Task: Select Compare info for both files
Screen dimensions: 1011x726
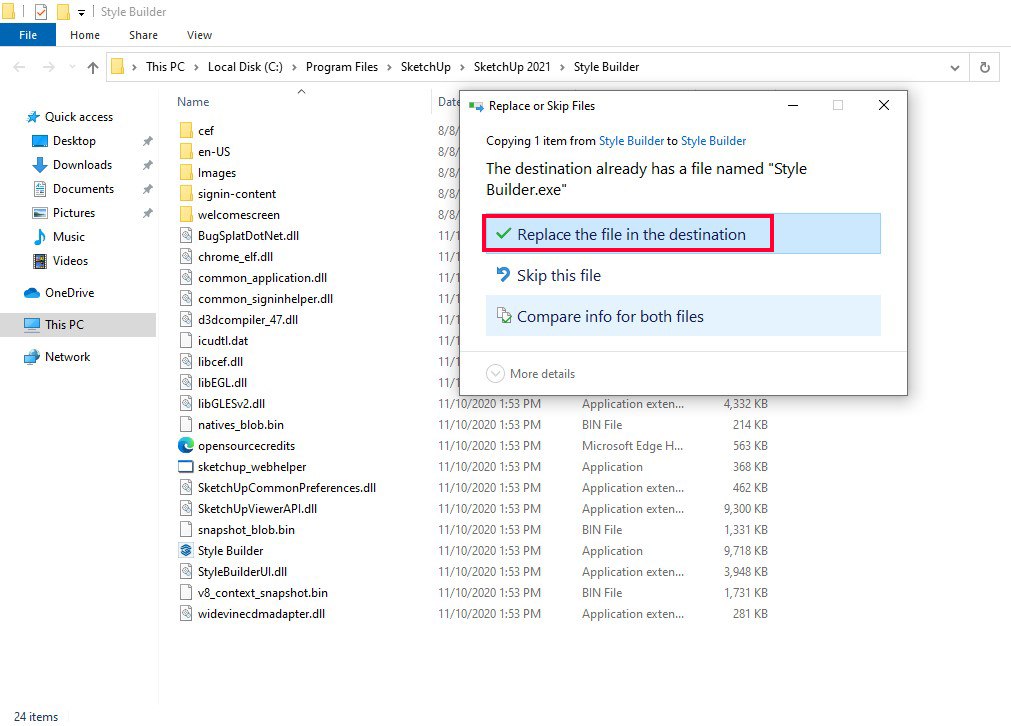Action: click(x=610, y=317)
